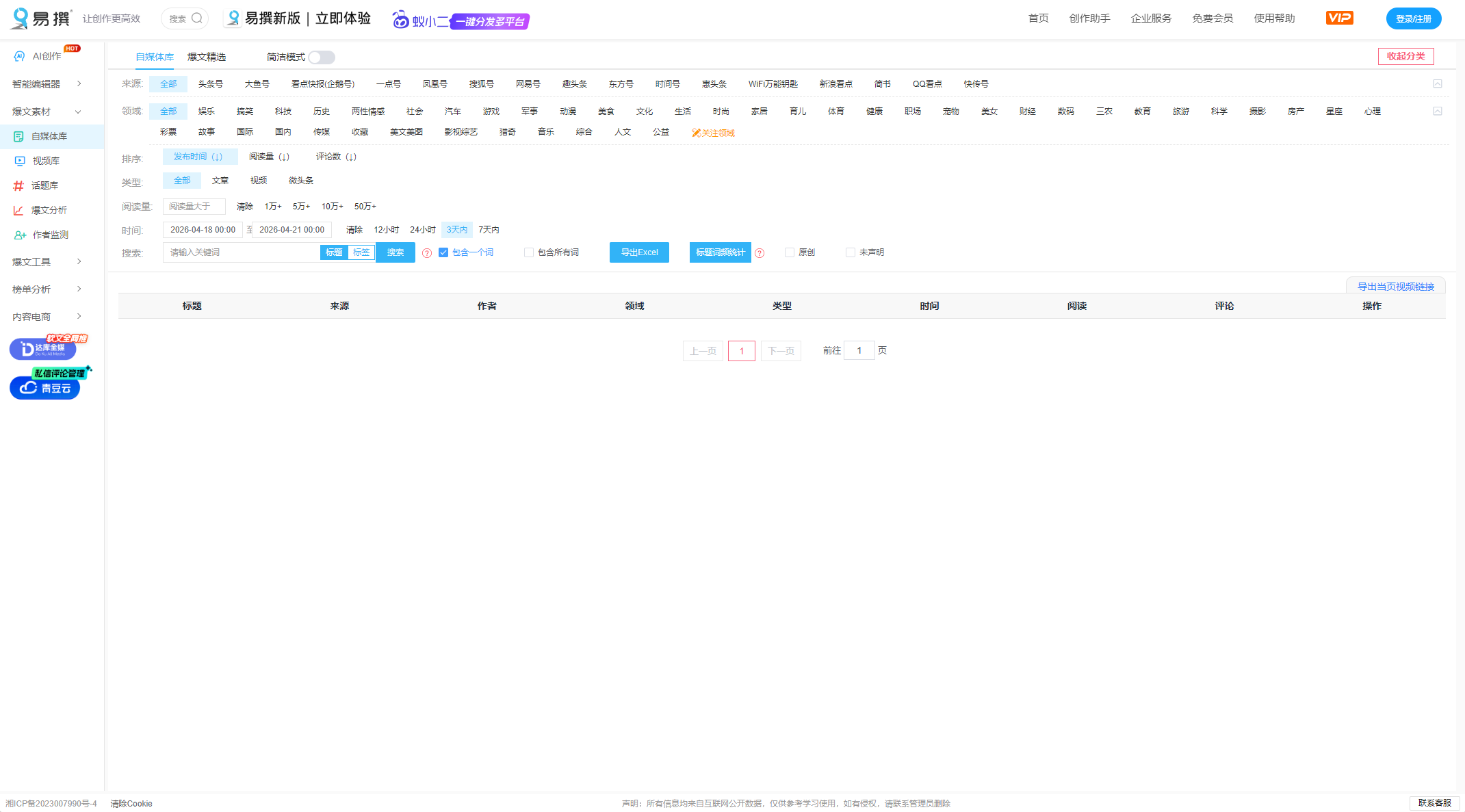Switch to the 爆文精选 tab
This screenshot has height=812, width=1465.
[207, 57]
